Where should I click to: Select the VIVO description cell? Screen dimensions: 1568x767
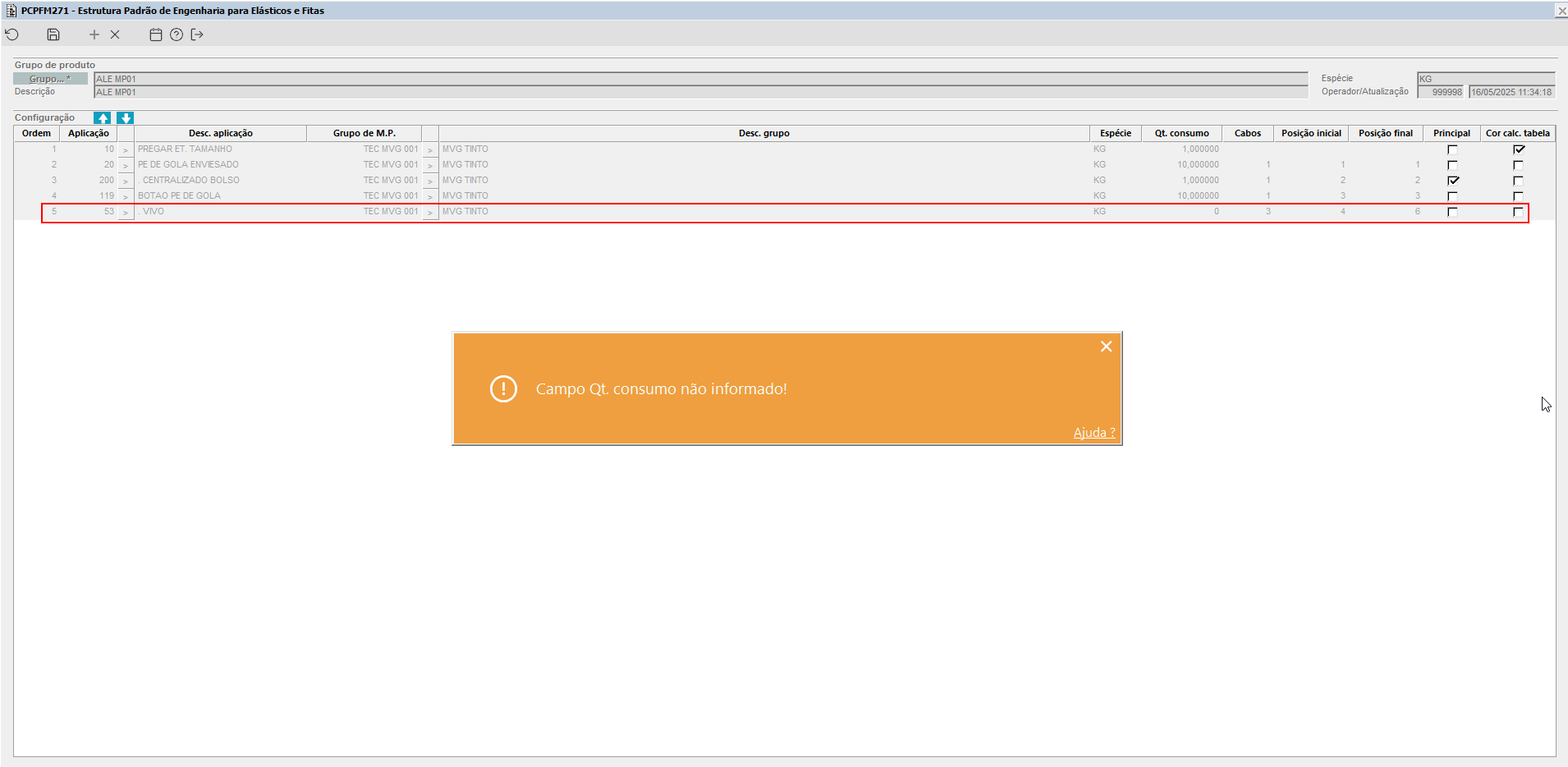(x=221, y=212)
